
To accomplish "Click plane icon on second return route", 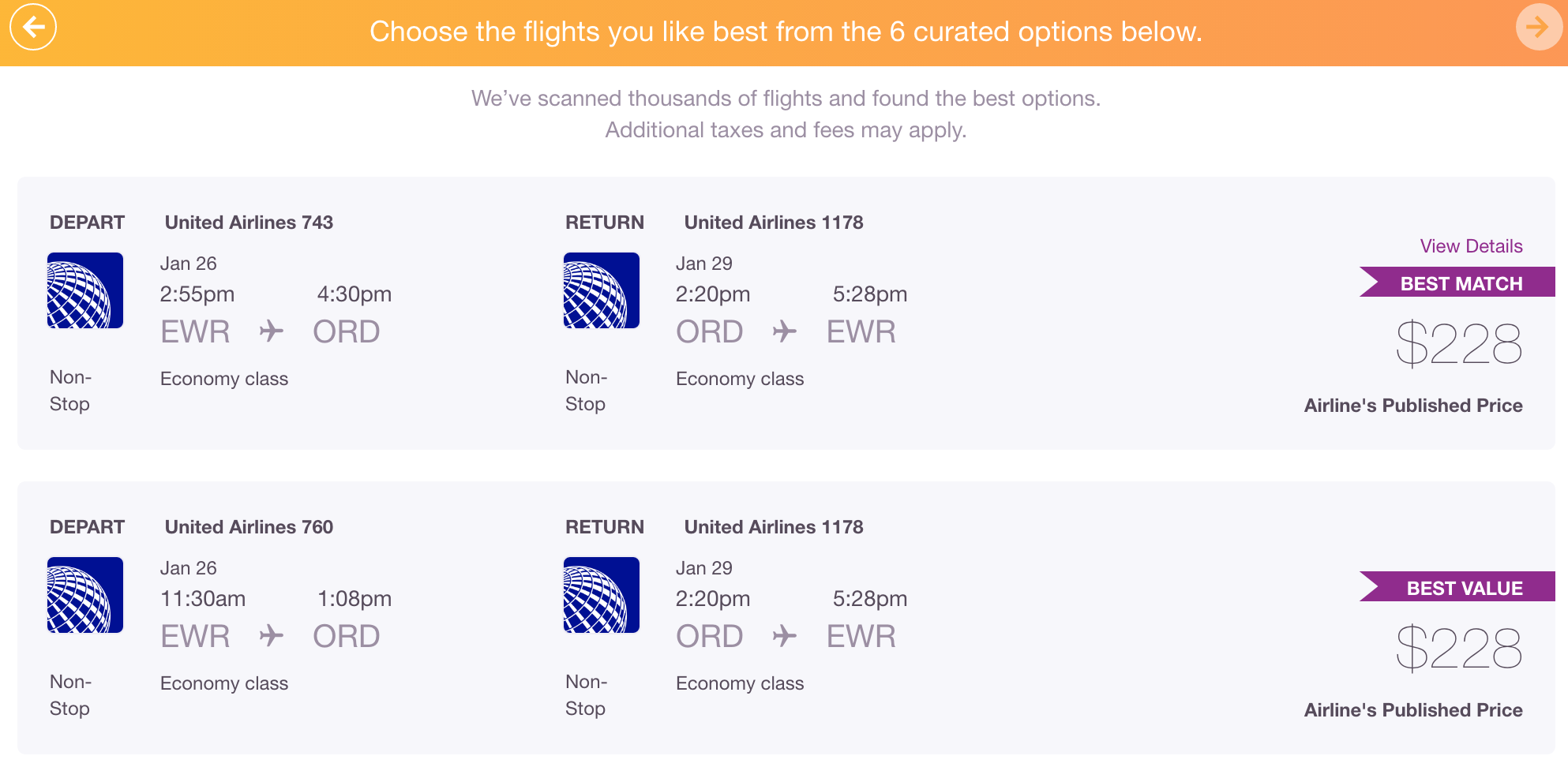I will pos(785,636).
